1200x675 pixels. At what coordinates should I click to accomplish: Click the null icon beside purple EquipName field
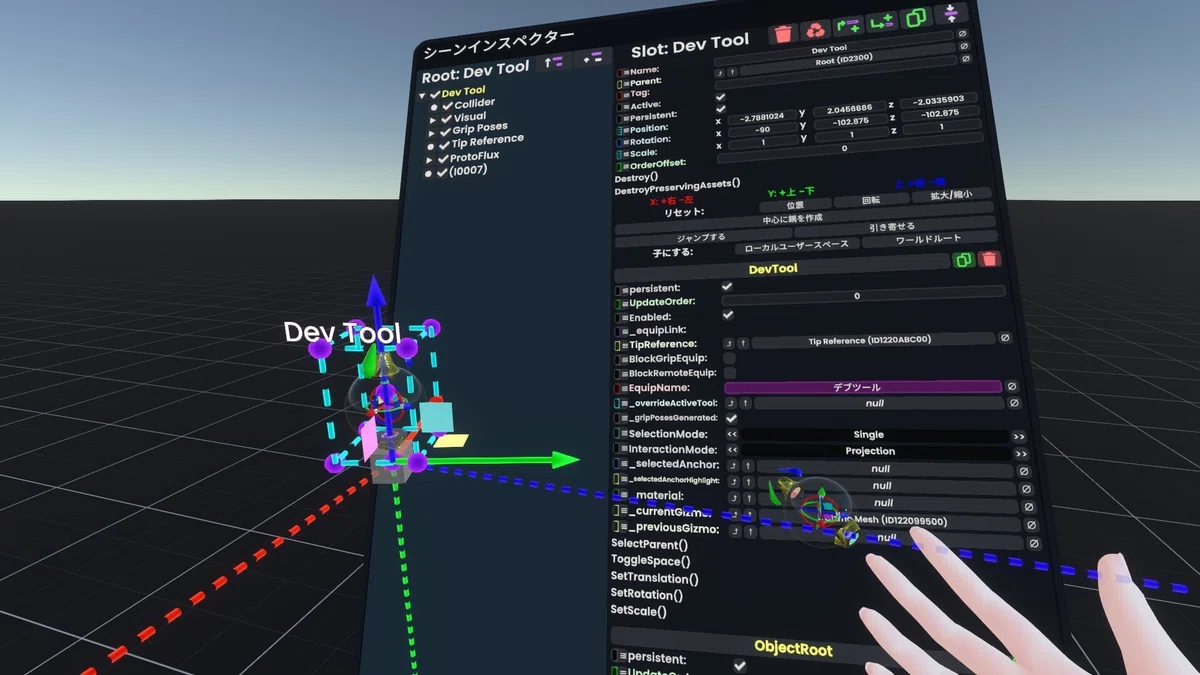1011,386
